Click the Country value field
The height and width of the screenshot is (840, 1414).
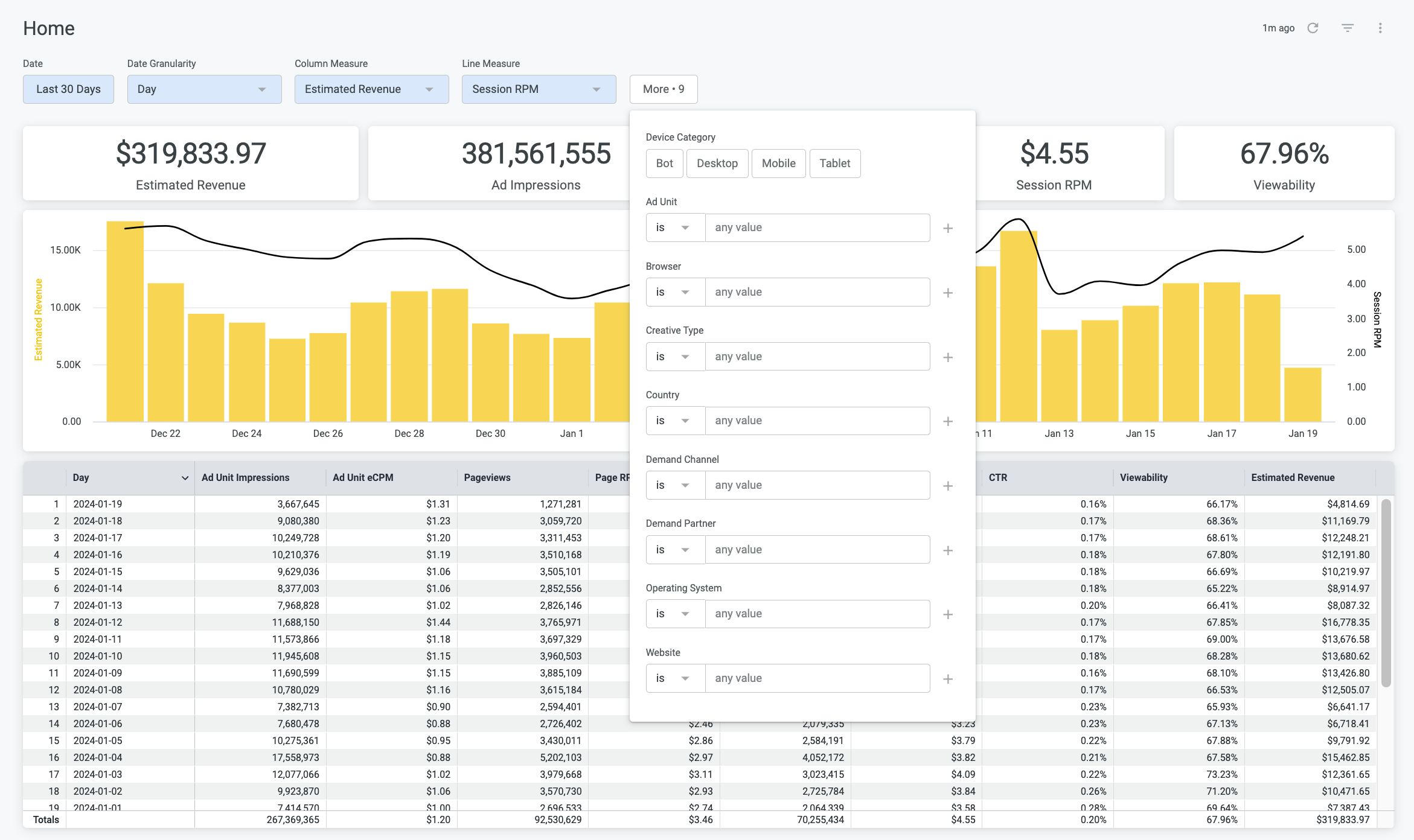click(817, 421)
